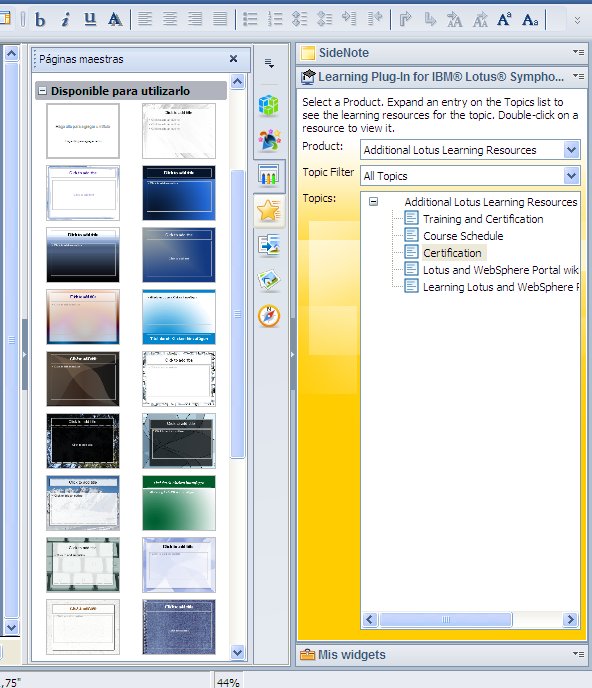592x688 pixels.
Task: Select Lotus and WebSphere Portal wiki topic
Action: pos(500,270)
